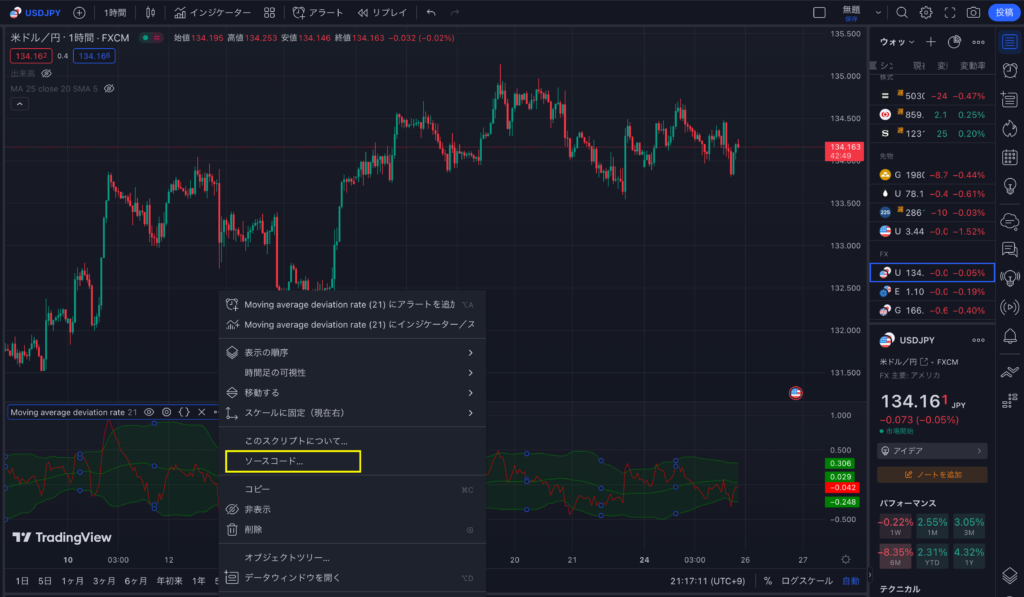
Task: Add a symbol to the watchlist
Action: tap(931, 42)
